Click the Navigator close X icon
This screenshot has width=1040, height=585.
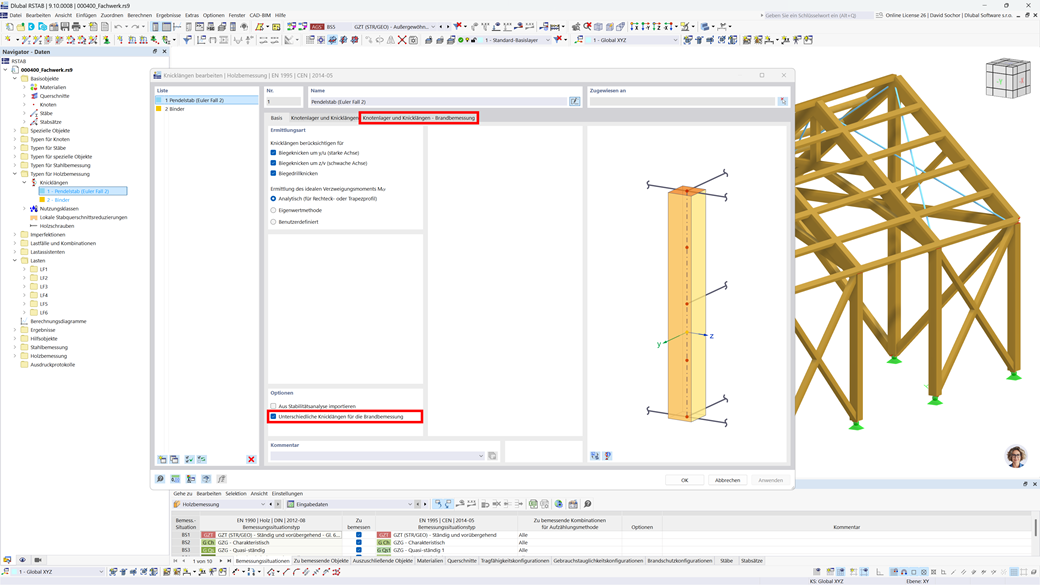click(164, 51)
